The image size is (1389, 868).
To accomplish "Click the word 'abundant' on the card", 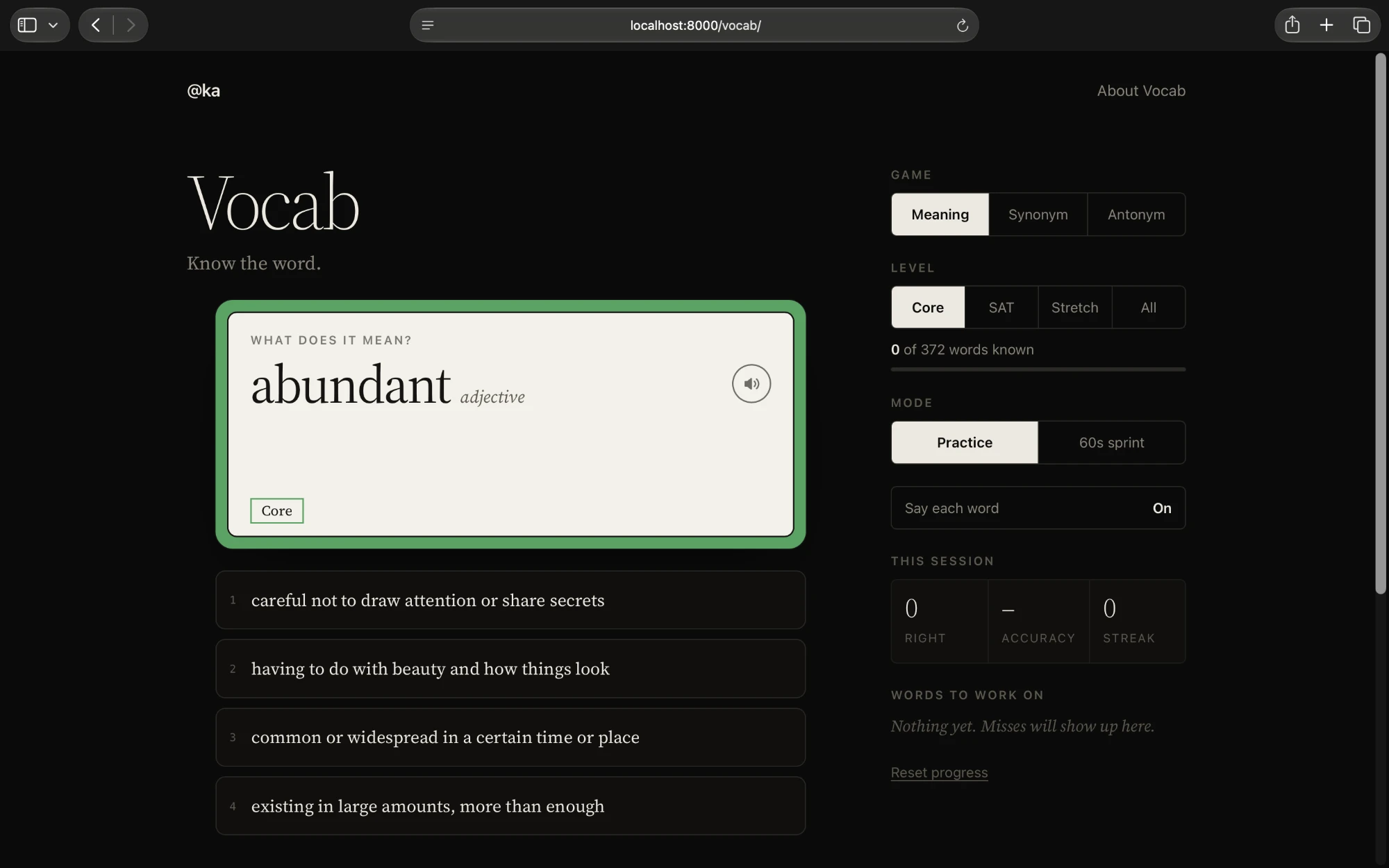I will click(x=351, y=385).
